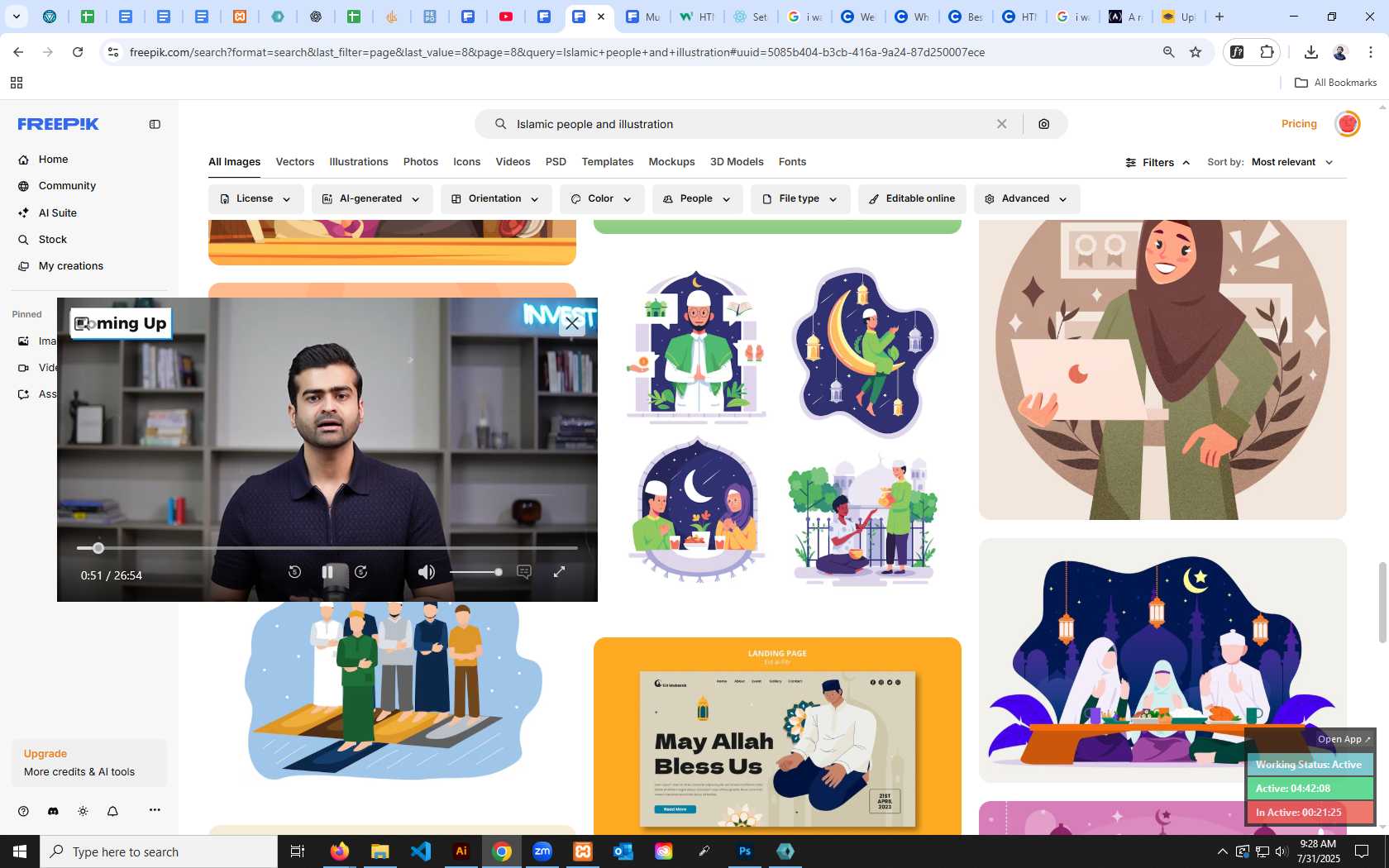Close the floating video player
Screen dimensions: 1389x868
(x=572, y=323)
